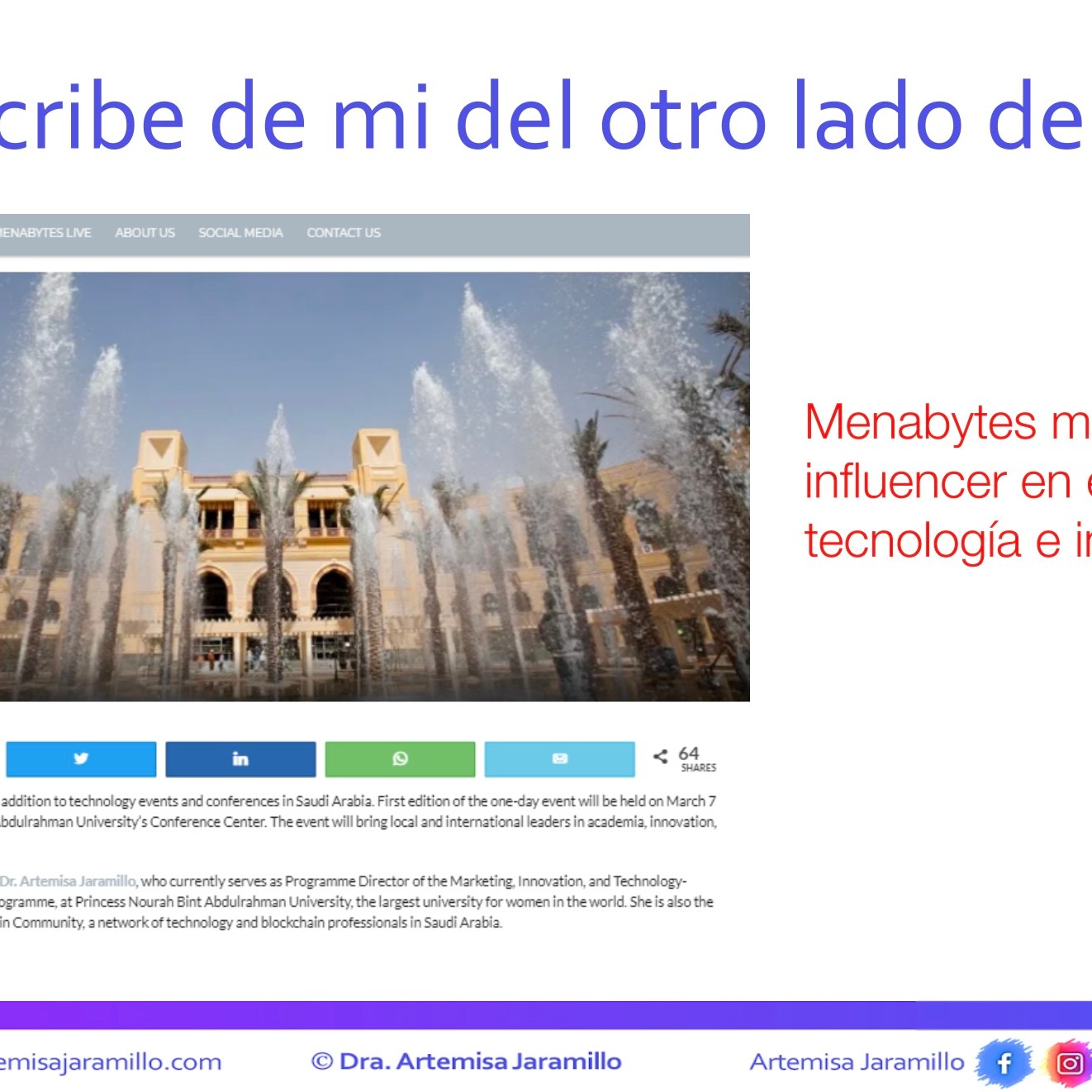
Task: Share the article via email icon
Action: [x=559, y=759]
